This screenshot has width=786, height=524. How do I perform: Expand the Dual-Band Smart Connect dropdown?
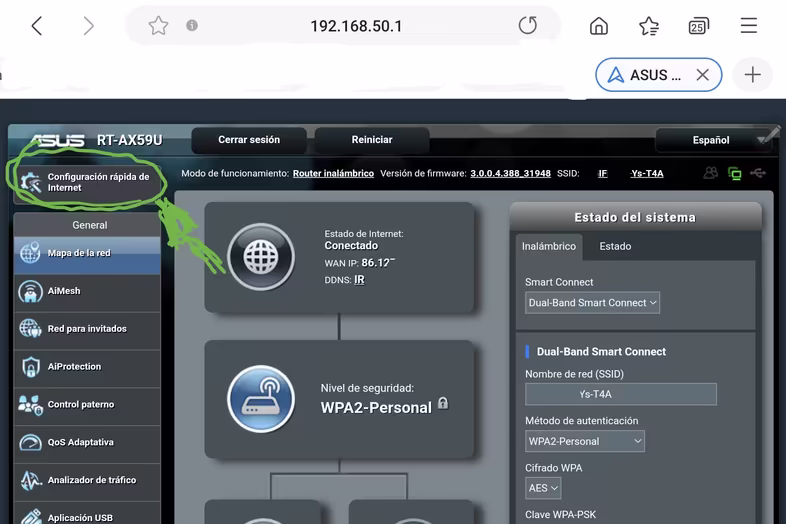coord(592,303)
